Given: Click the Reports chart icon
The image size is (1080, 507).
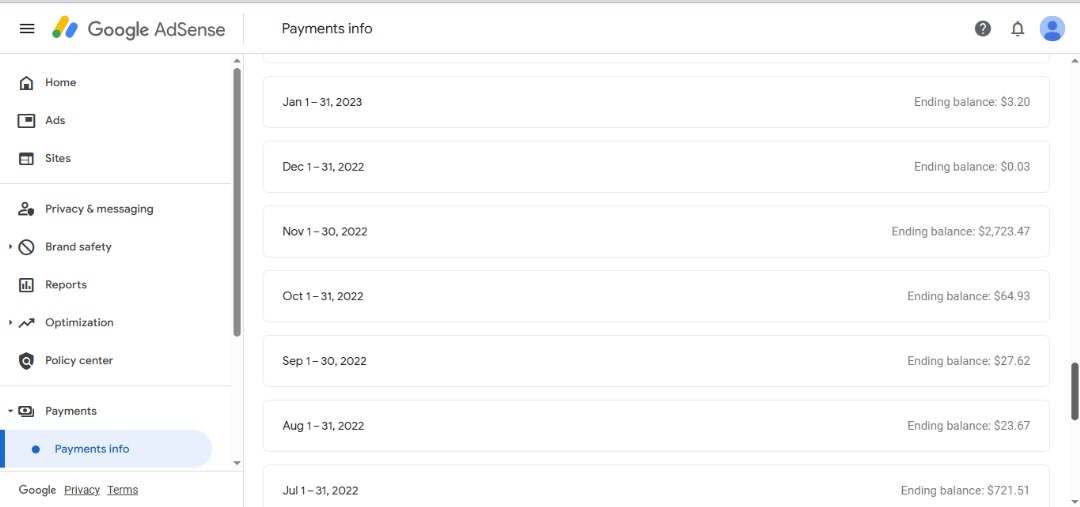Looking at the screenshot, I should (x=27, y=285).
